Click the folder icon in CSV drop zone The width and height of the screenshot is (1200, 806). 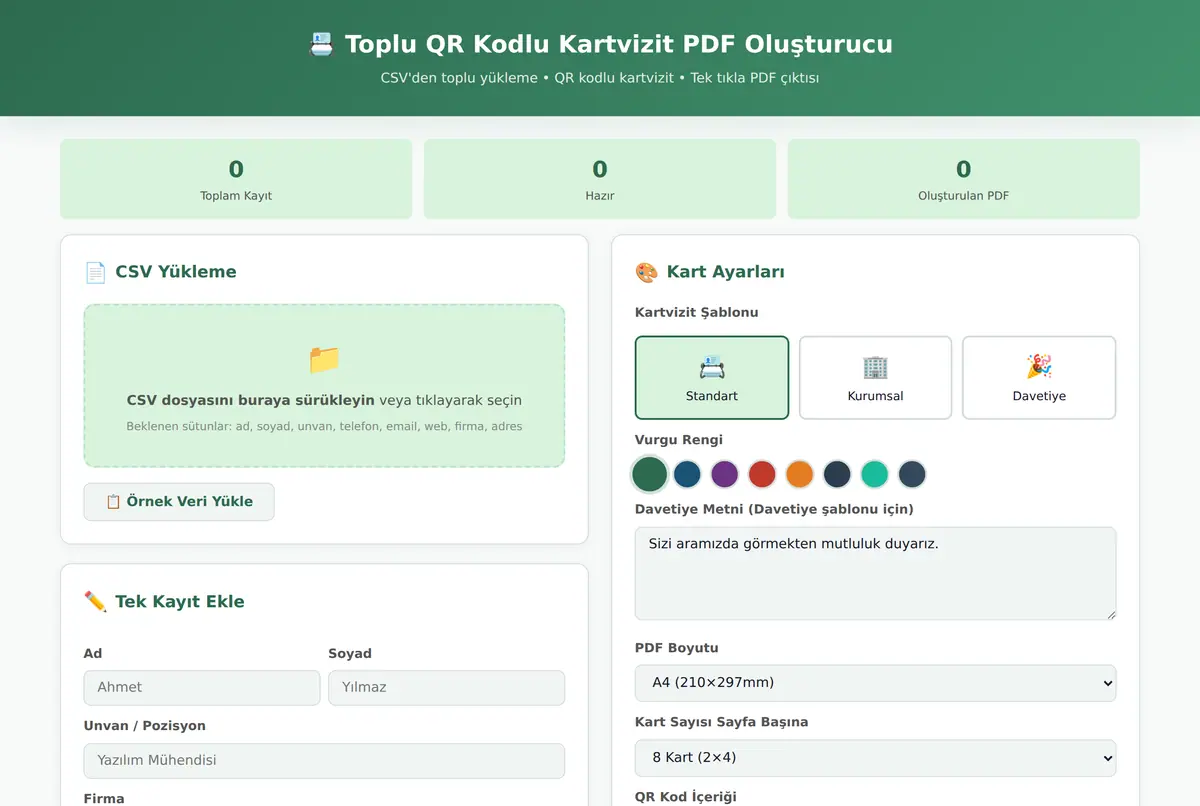(x=324, y=359)
